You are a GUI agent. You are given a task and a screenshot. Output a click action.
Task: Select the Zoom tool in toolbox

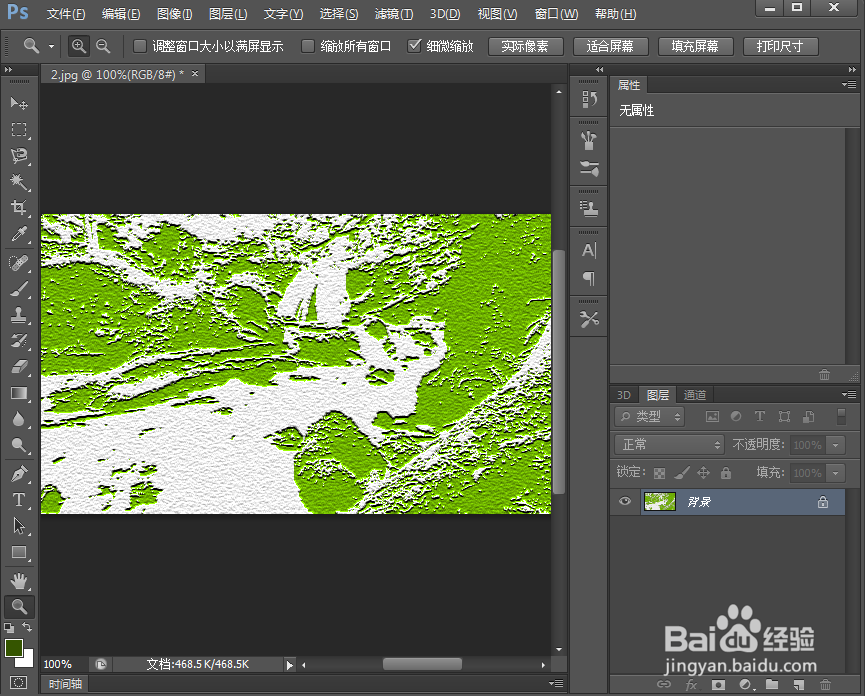pyautogui.click(x=19, y=607)
